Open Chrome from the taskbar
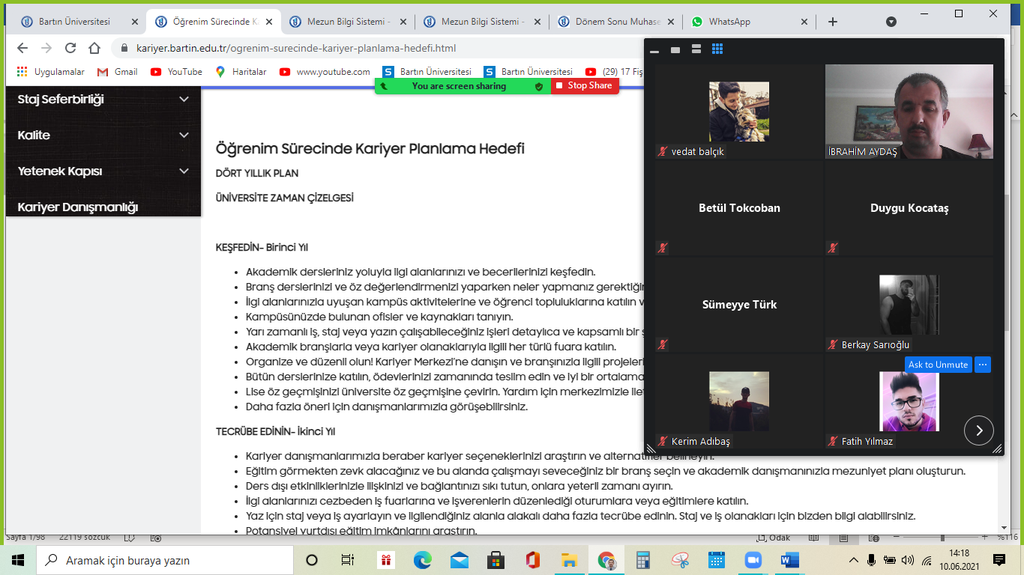The image size is (1024, 575). [606, 560]
